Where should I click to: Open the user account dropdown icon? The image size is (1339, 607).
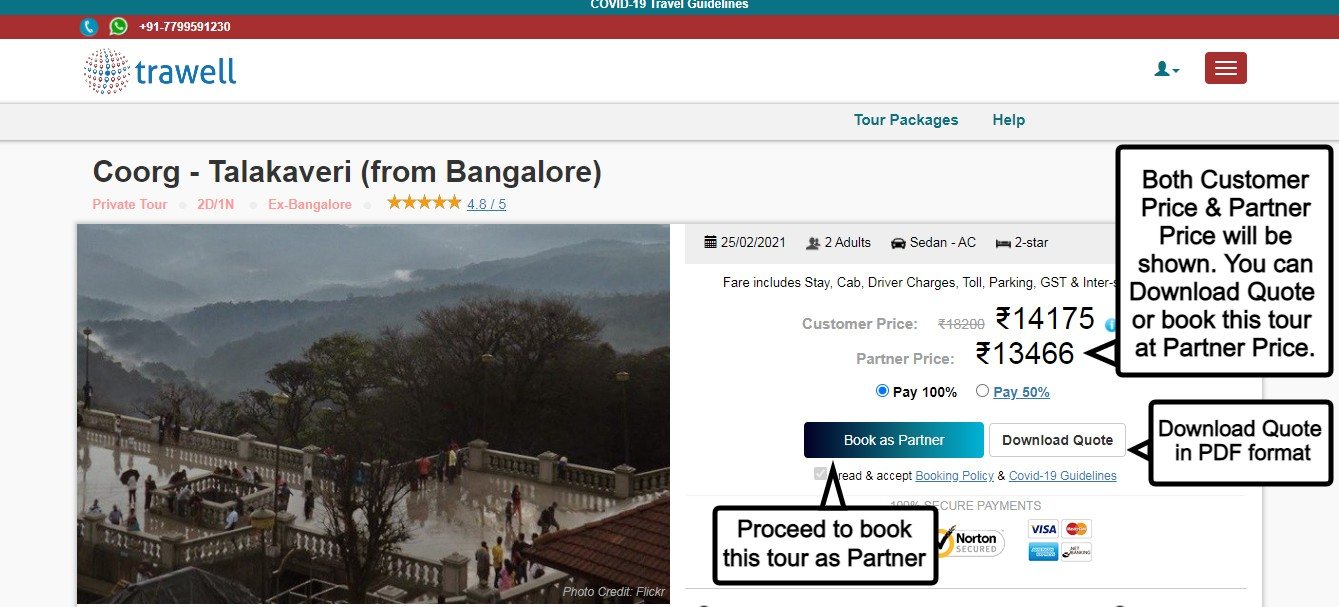(1167, 69)
